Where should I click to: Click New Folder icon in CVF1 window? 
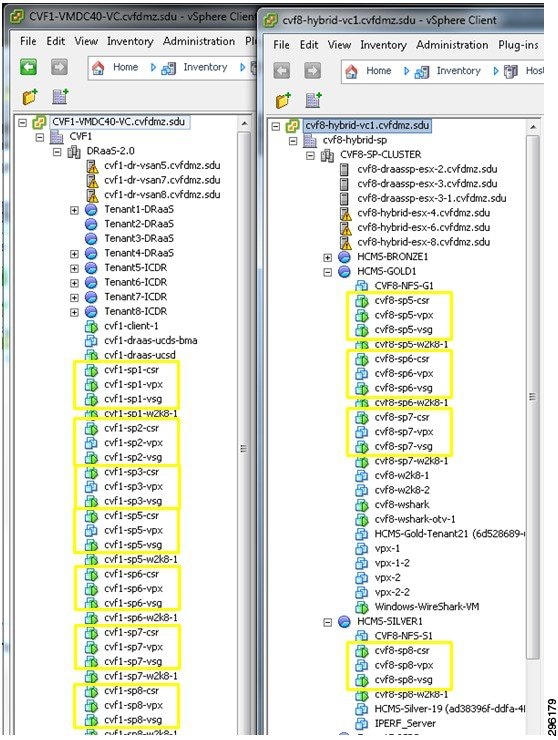point(30,97)
